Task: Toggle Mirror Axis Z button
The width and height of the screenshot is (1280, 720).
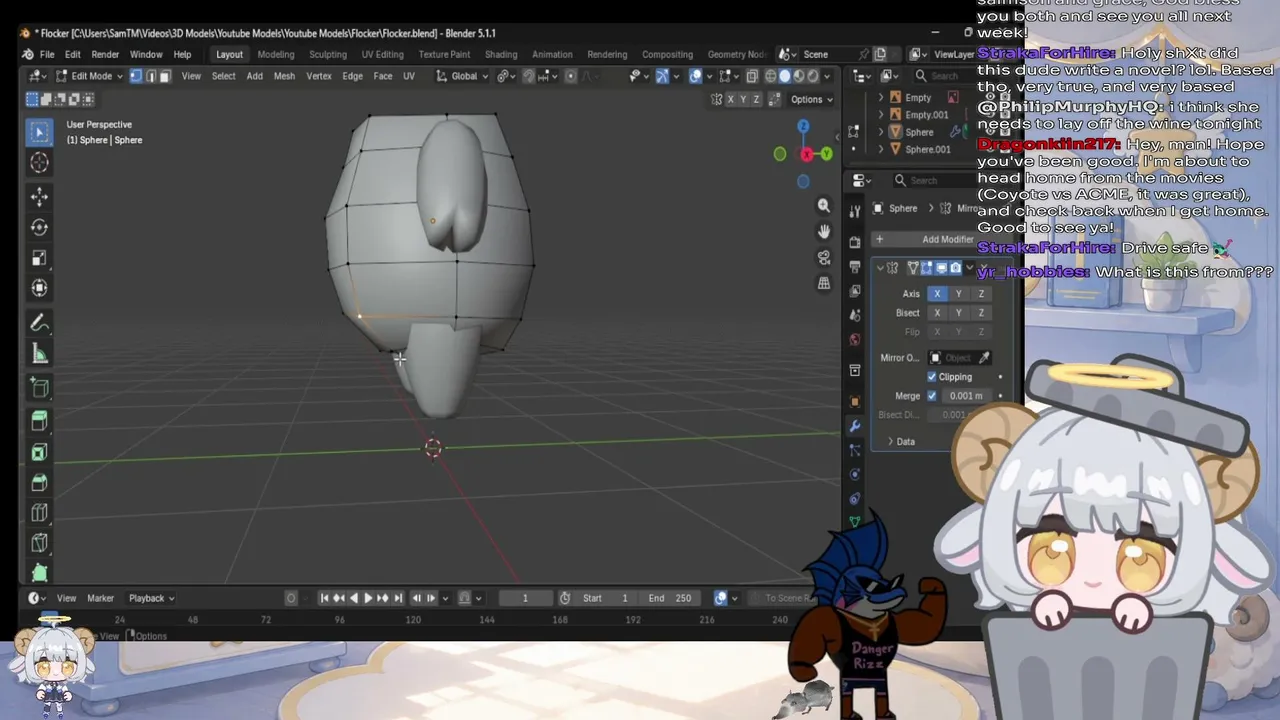Action: coord(981,294)
